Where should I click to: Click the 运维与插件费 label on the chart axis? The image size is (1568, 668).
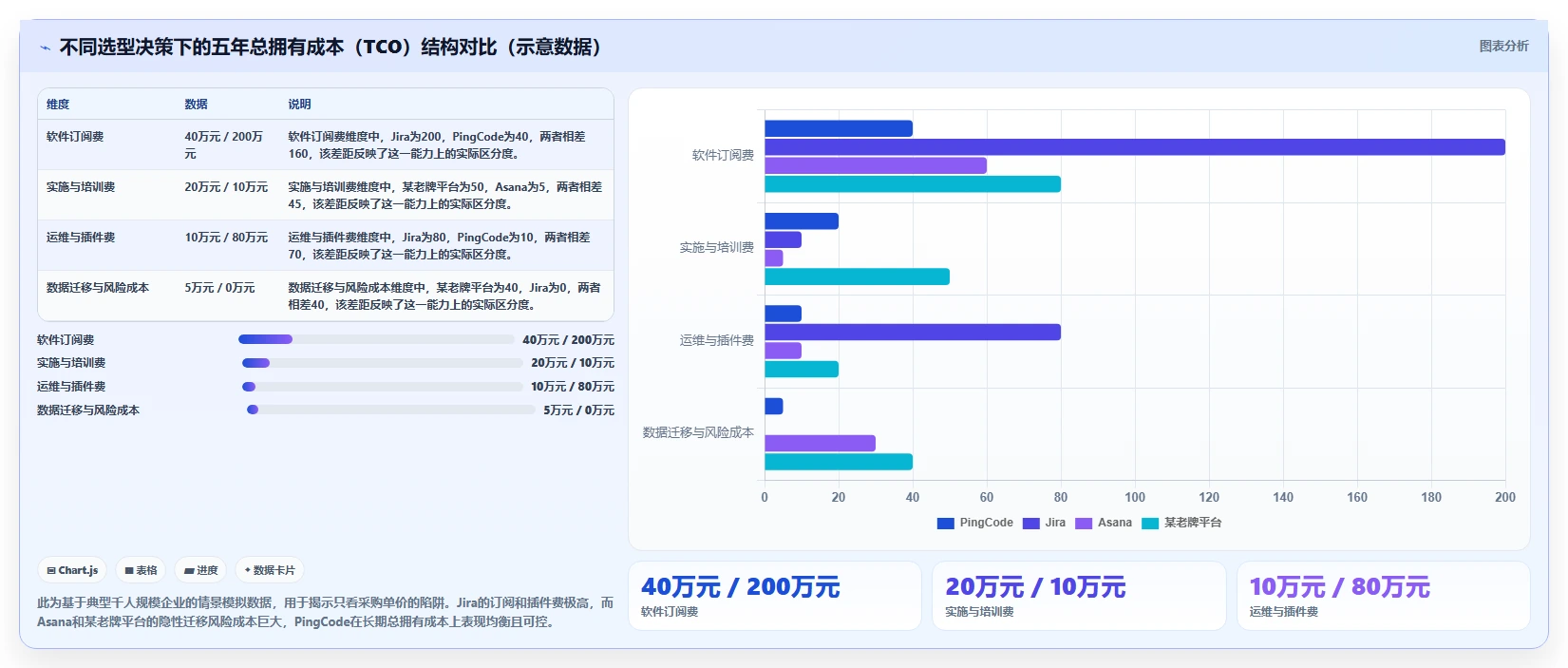(x=716, y=340)
